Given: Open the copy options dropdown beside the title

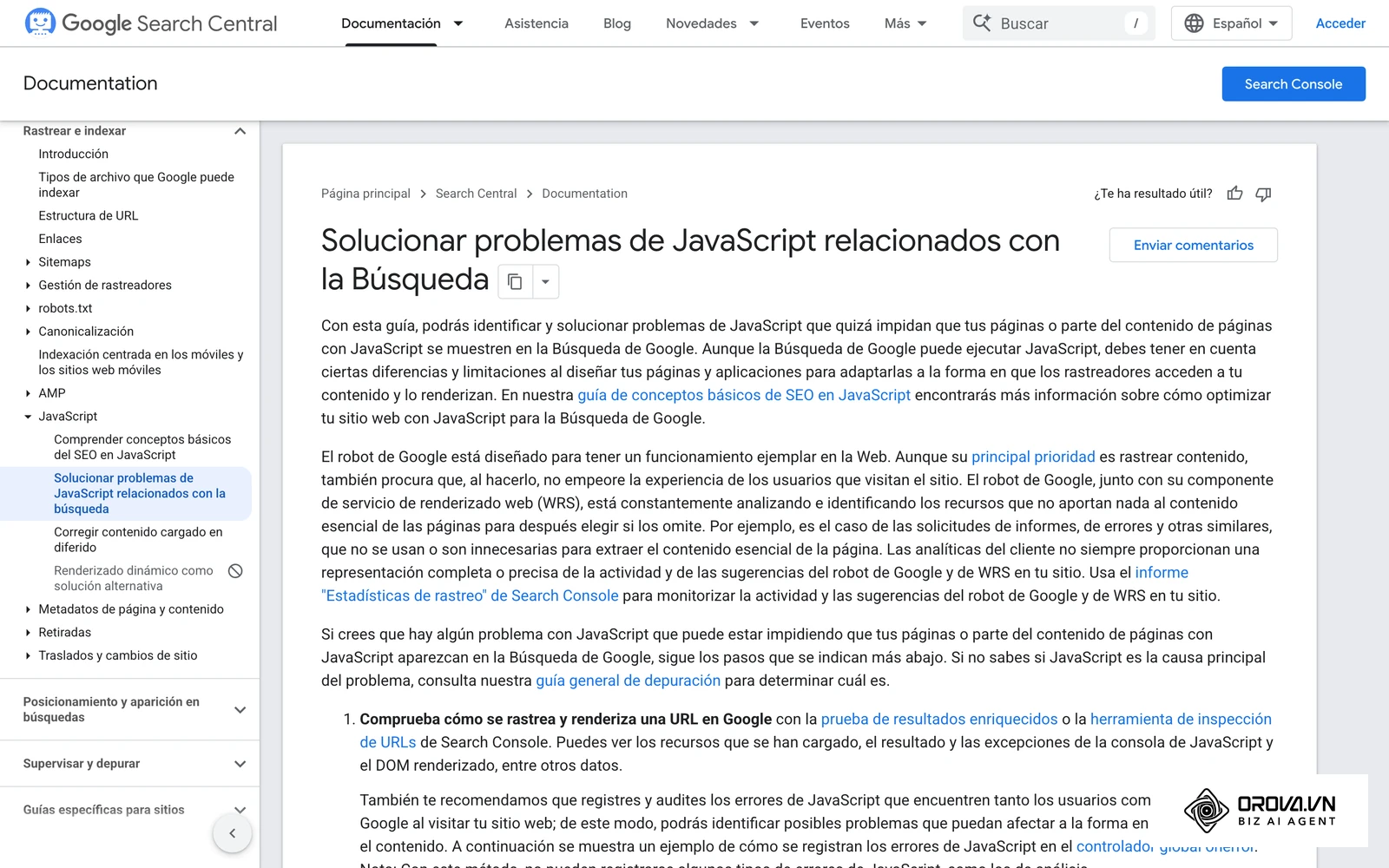Looking at the screenshot, I should pos(545,281).
